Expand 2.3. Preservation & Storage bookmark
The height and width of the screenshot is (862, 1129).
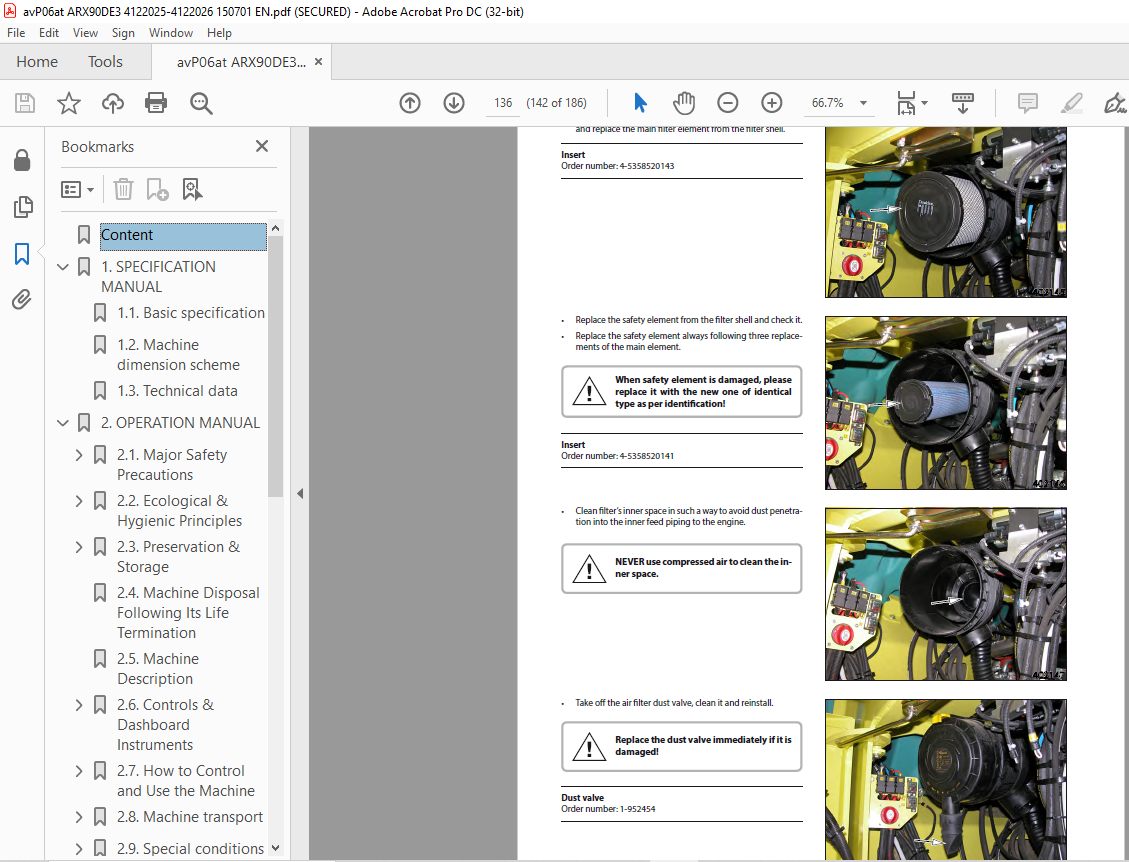click(79, 547)
